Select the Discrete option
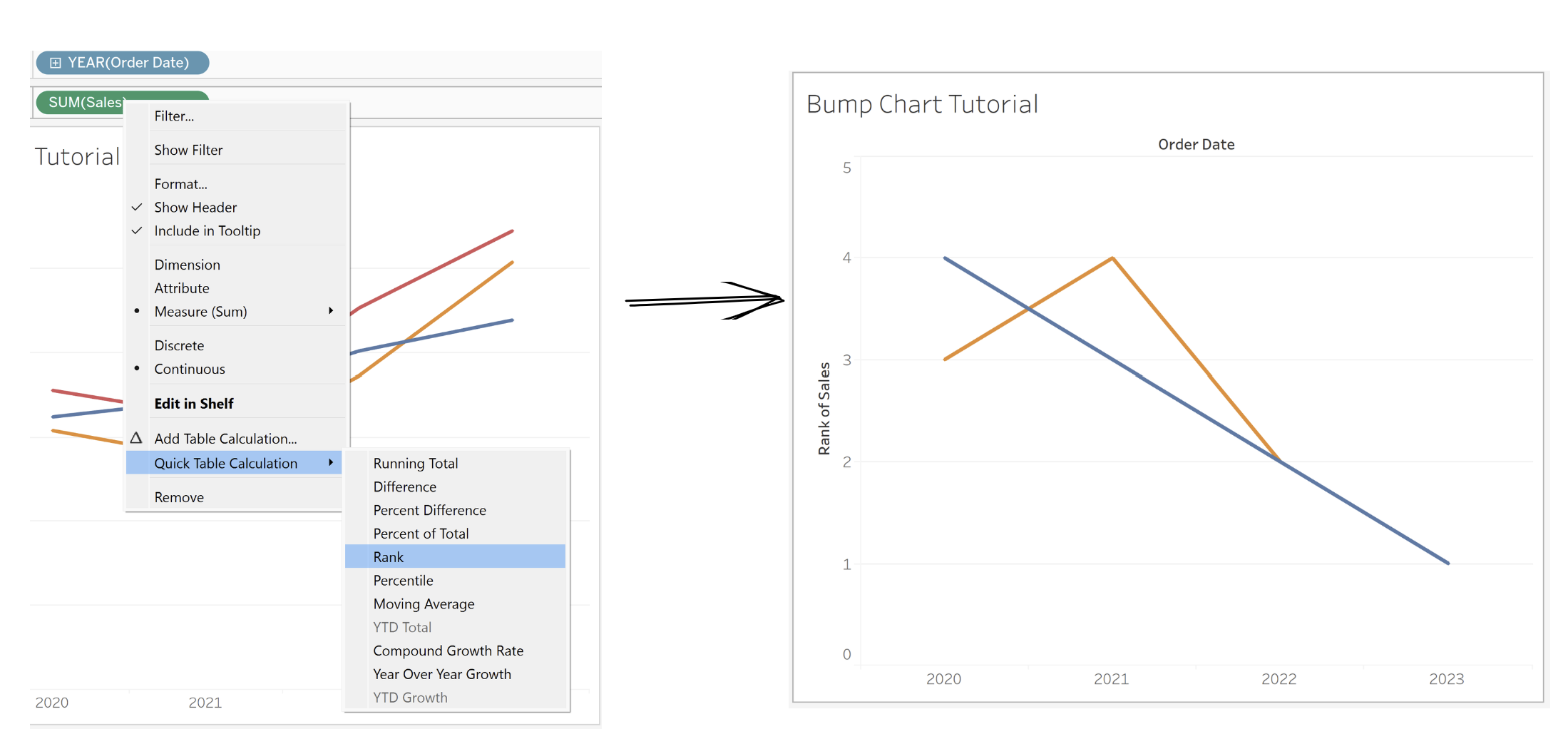Image resolution: width=1568 pixels, height=749 pixels. pos(179,345)
